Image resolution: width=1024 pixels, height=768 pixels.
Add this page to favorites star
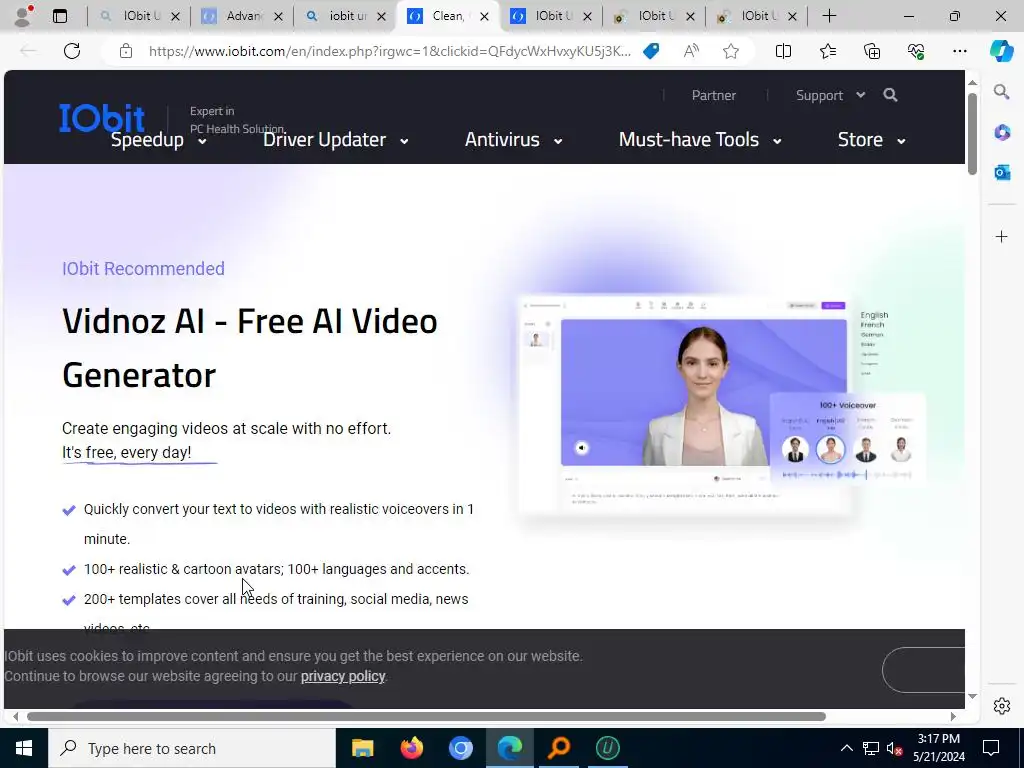point(731,51)
